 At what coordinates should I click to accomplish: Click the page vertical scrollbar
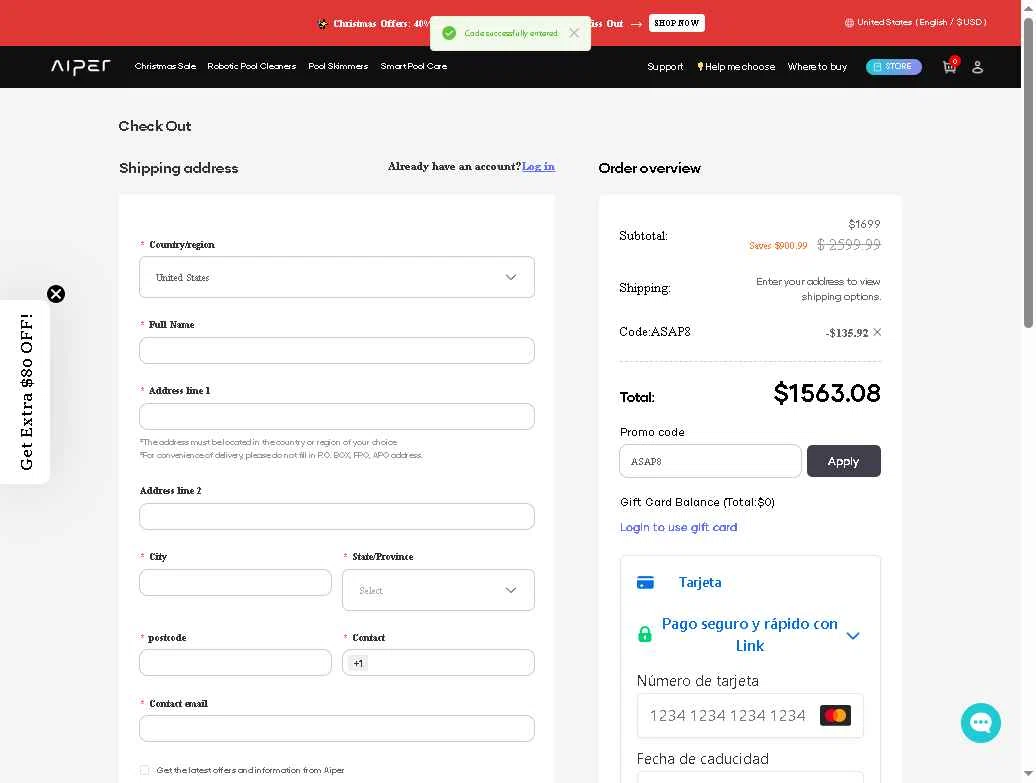click(x=1028, y=172)
